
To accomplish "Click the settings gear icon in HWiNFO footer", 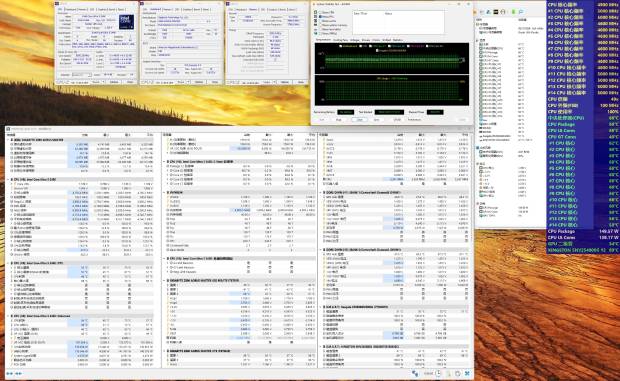I will [458, 373].
